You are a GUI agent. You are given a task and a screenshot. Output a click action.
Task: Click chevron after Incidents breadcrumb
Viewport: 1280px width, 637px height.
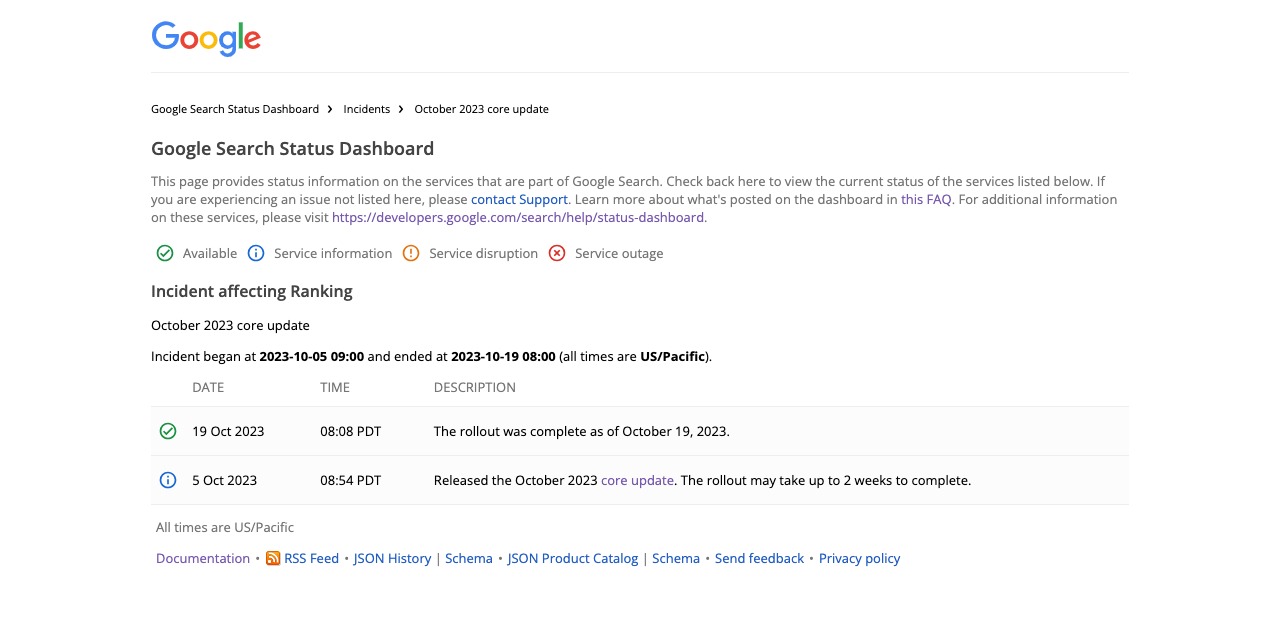(x=401, y=109)
